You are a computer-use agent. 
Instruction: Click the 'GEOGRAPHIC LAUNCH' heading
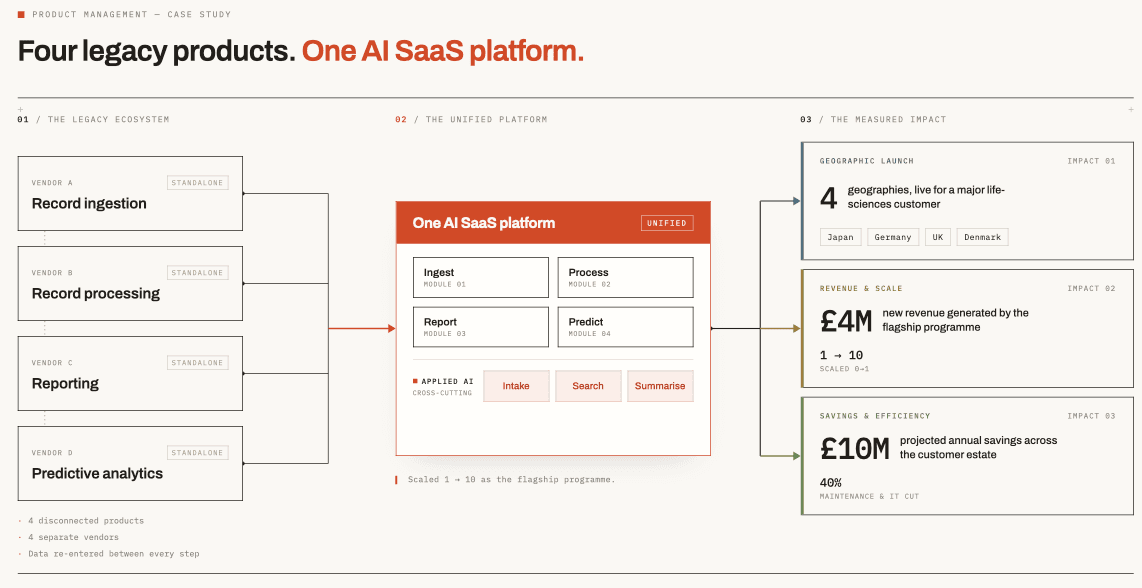pyautogui.click(x=867, y=161)
